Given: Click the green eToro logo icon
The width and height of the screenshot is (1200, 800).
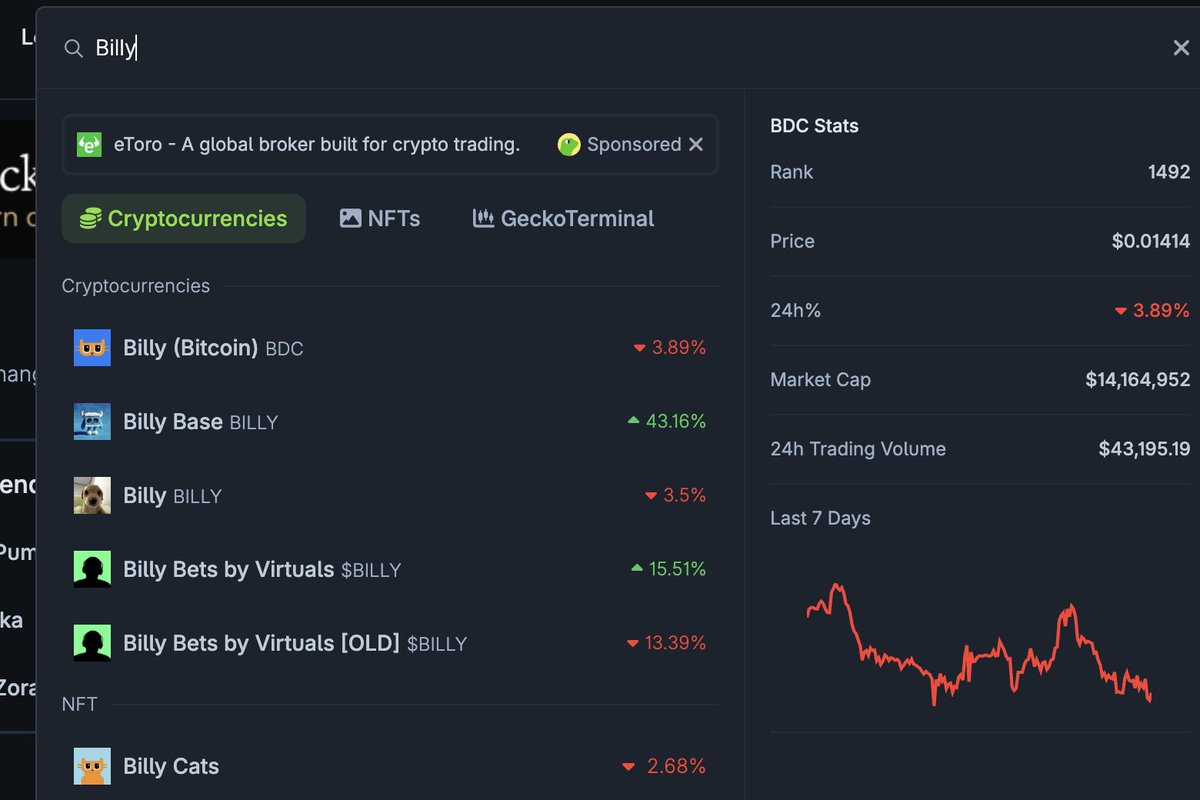Looking at the screenshot, I should coord(90,145).
